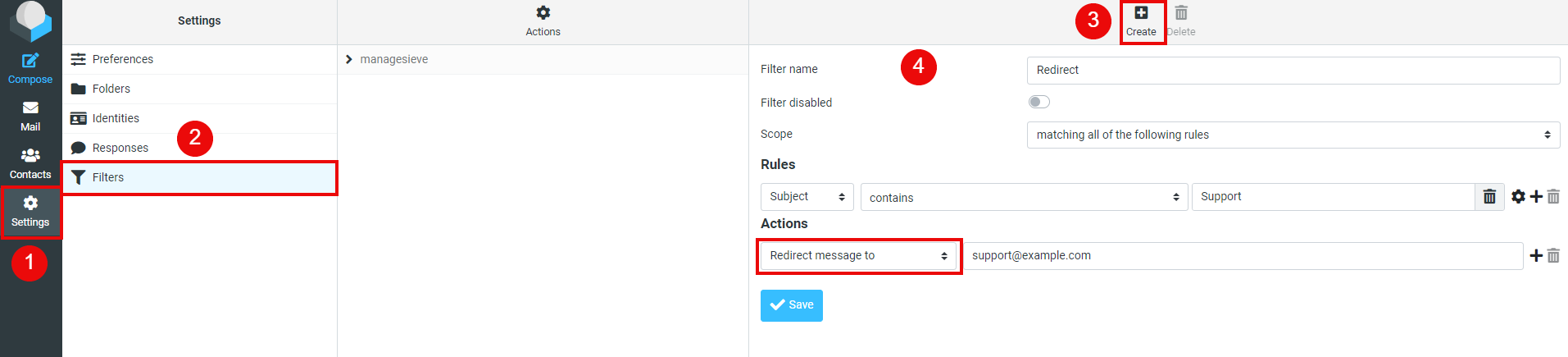This screenshot has height=357, width=1568.
Task: Open the Actions gear menu
Action: coord(543,21)
